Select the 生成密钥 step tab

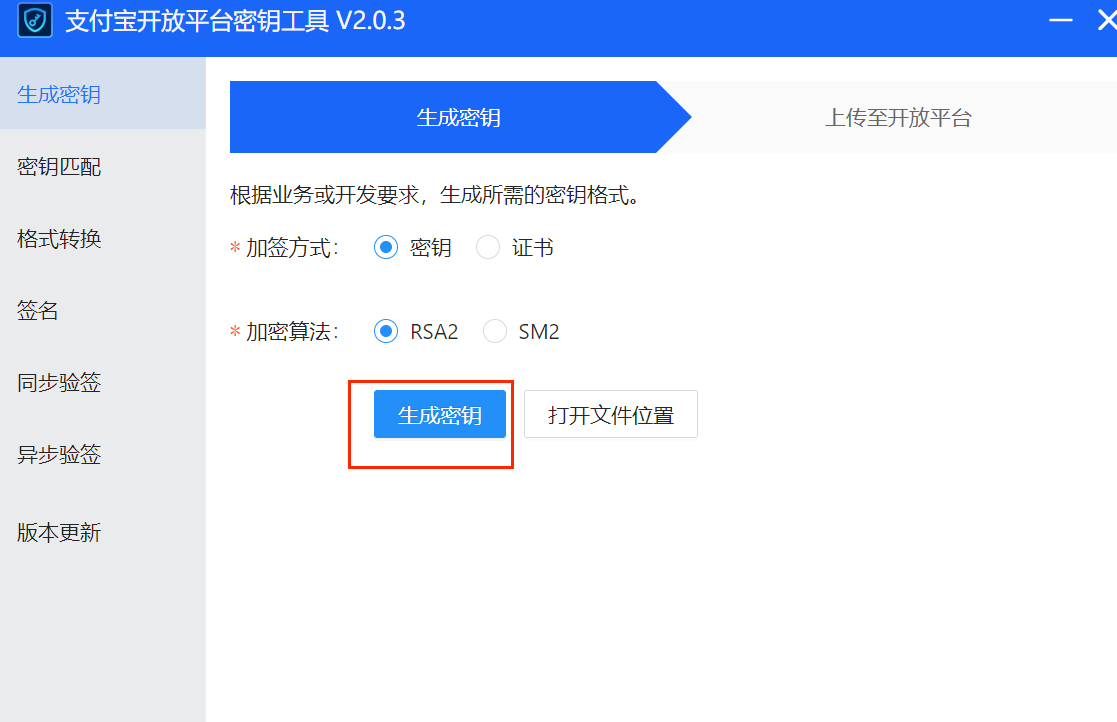(460, 117)
